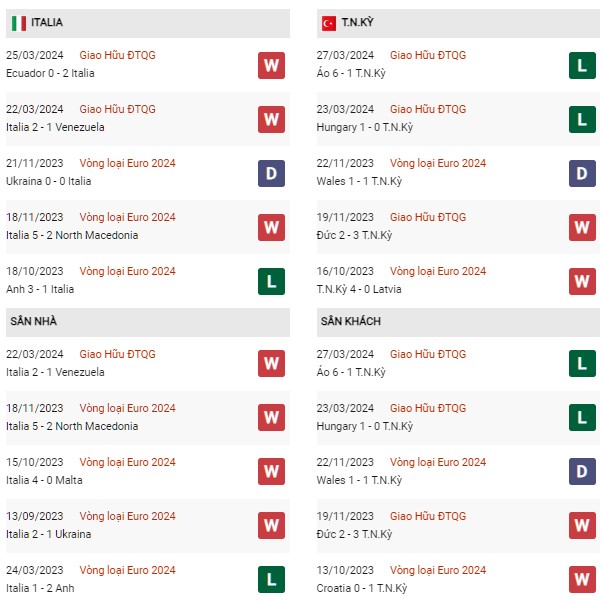Open the ITALIA team header
Viewport: 603px width, 604px height.
[x=47, y=21]
